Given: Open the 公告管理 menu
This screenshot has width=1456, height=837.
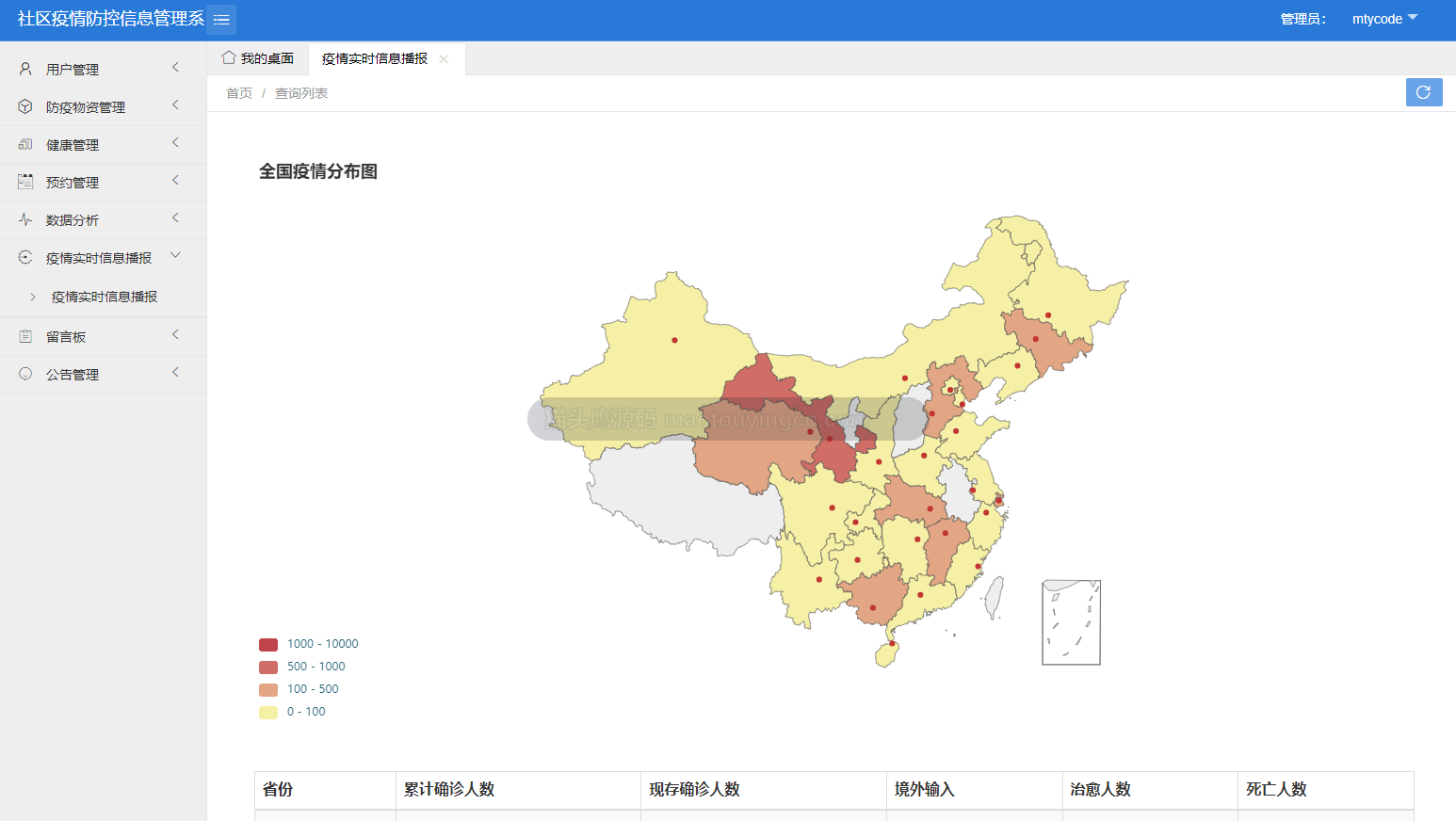Looking at the screenshot, I should point(103,374).
